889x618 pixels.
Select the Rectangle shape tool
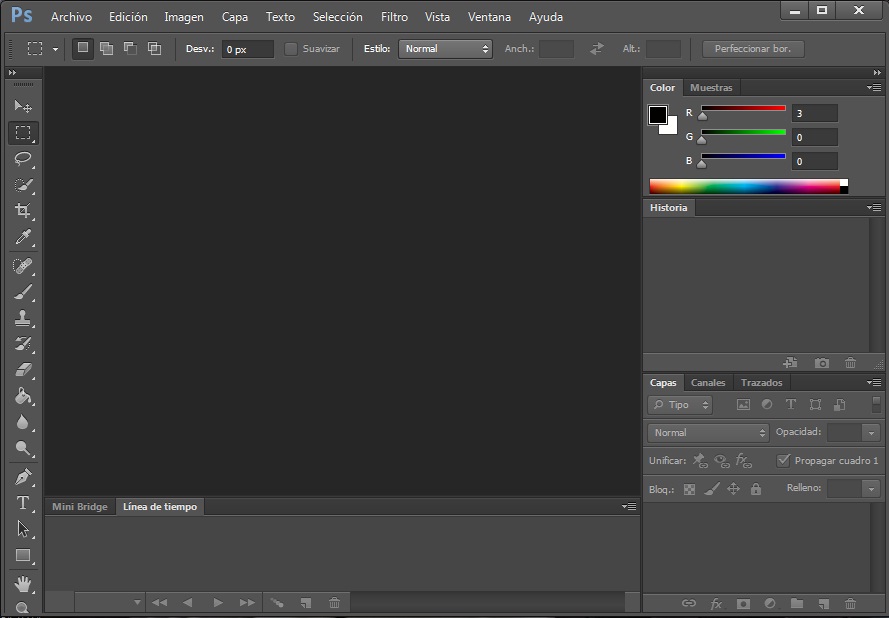(x=23, y=555)
